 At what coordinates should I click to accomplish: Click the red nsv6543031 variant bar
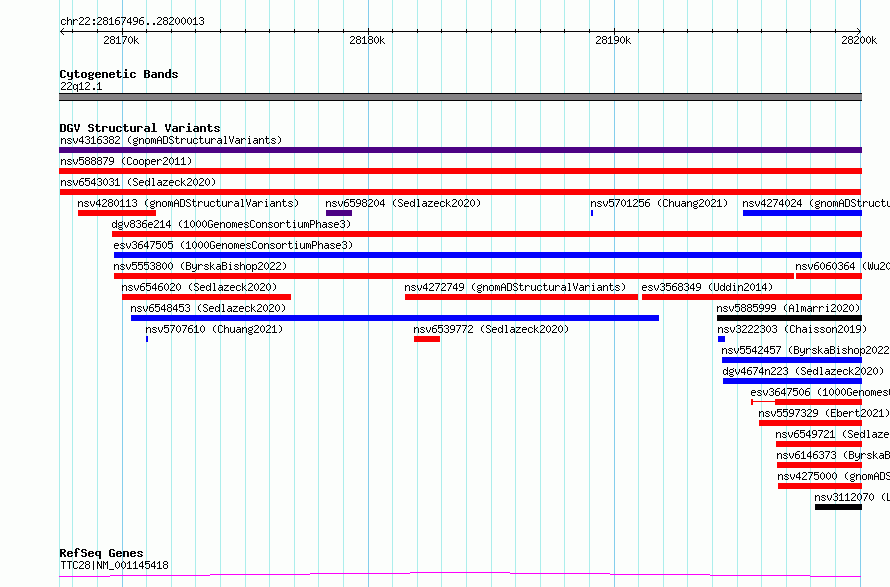click(x=460, y=192)
